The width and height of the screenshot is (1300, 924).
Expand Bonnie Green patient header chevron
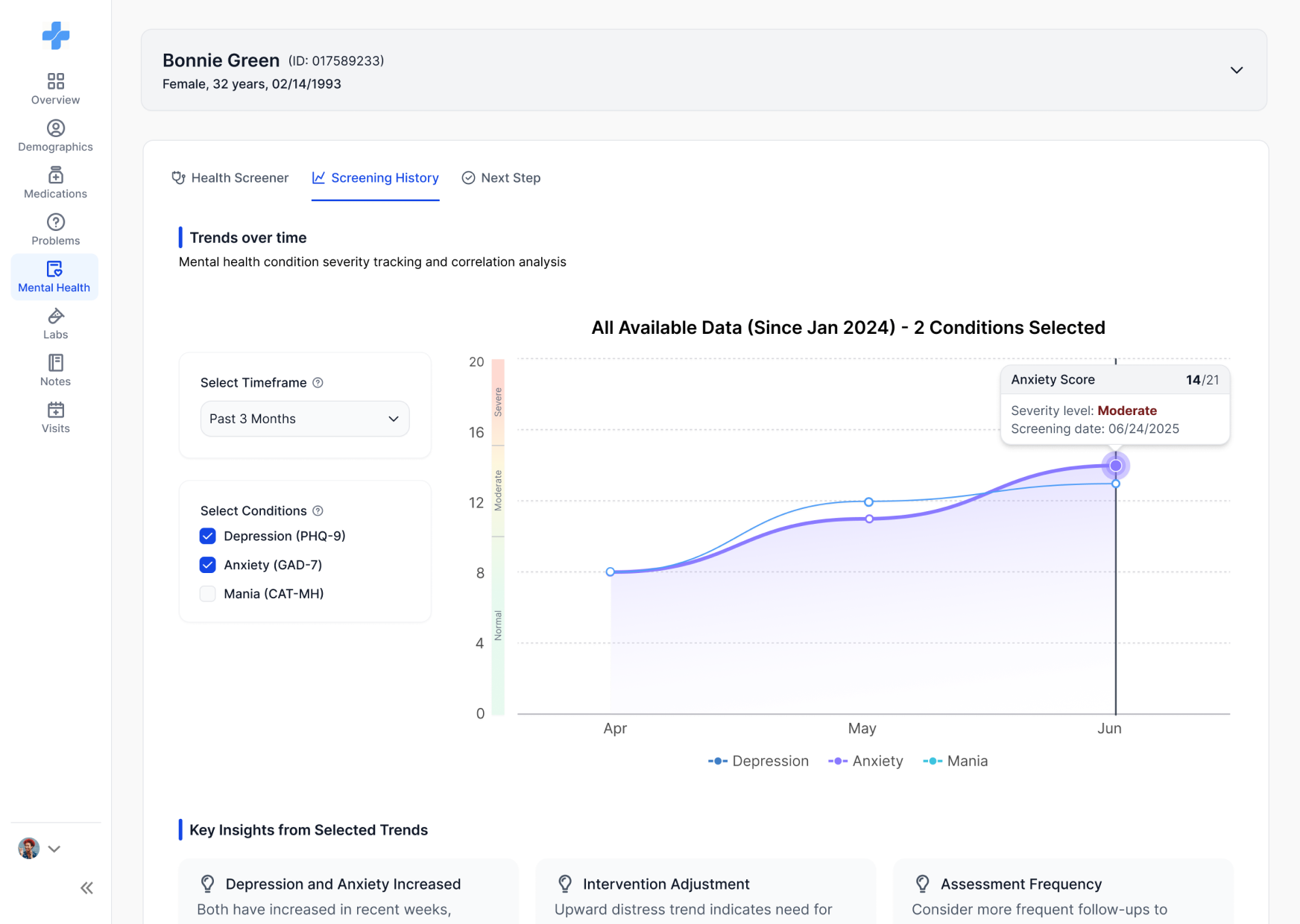[x=1237, y=70]
